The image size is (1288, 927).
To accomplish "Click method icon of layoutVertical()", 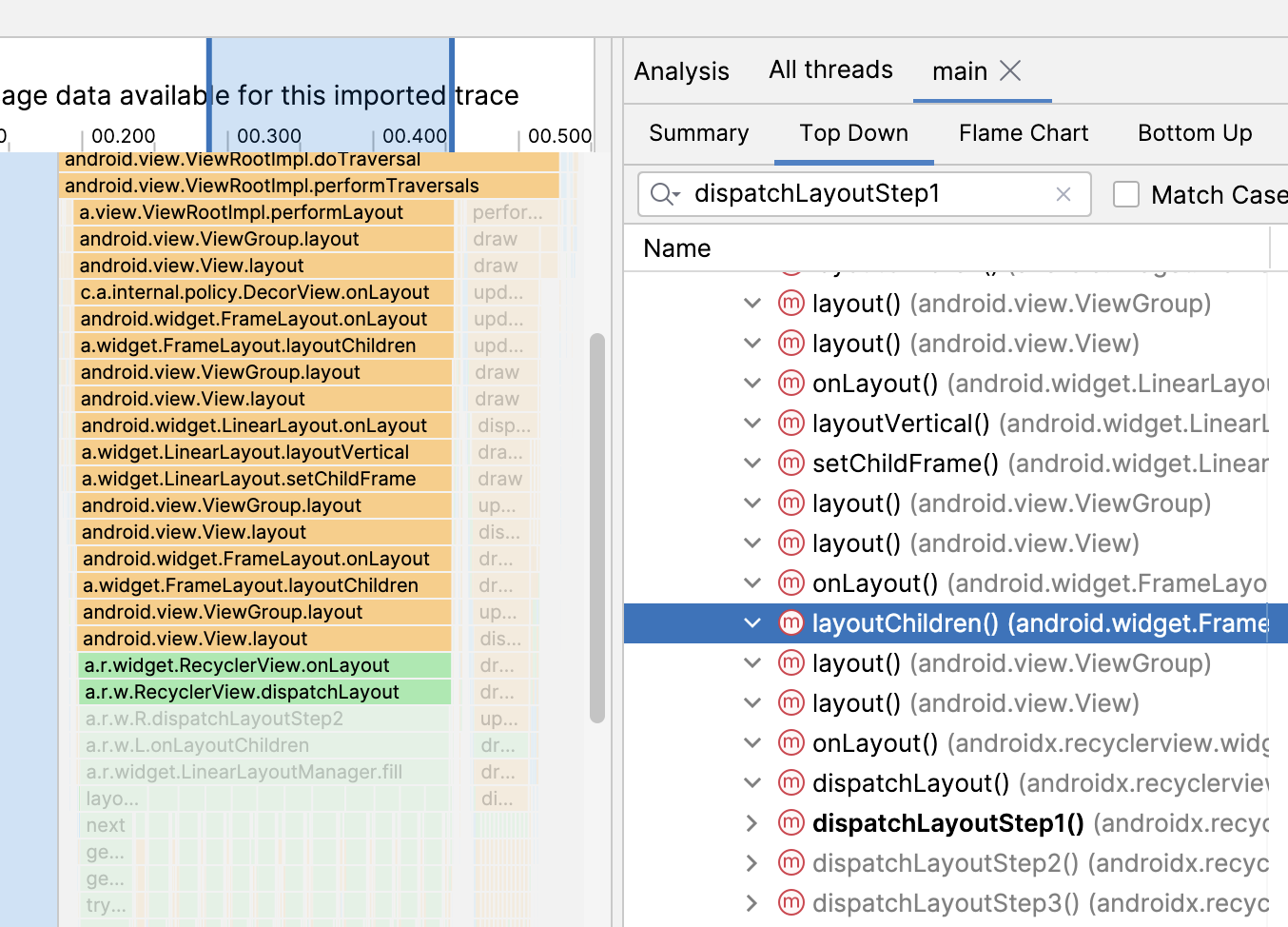I will [791, 424].
